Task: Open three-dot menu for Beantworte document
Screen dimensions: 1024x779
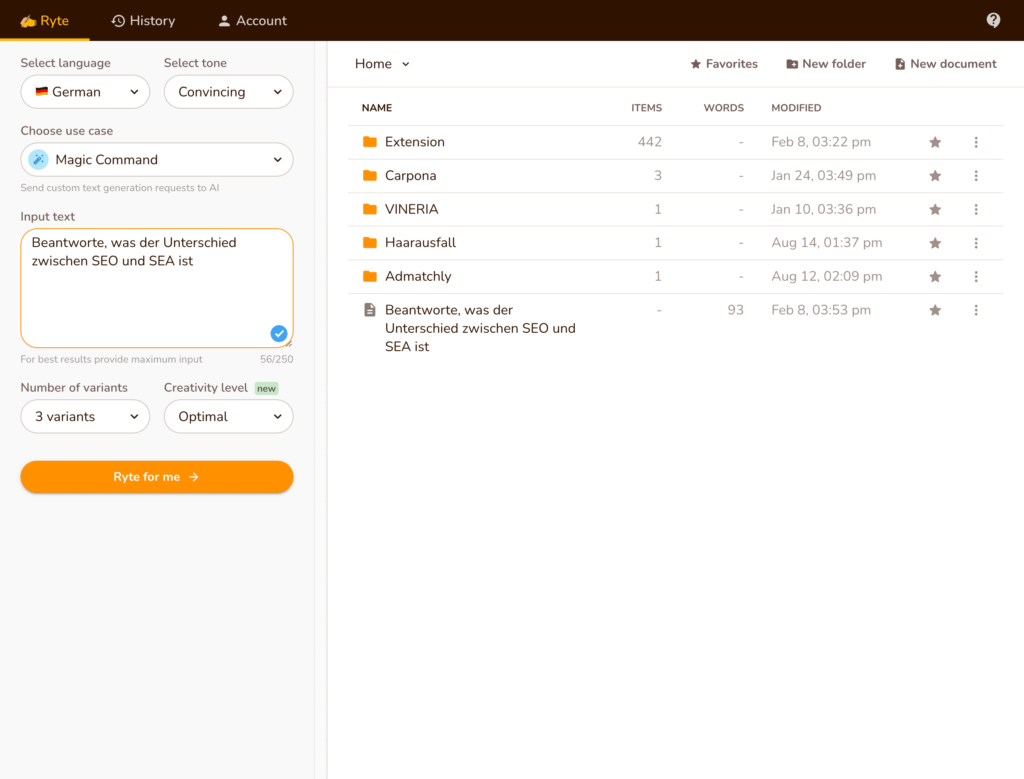Action: (x=976, y=310)
